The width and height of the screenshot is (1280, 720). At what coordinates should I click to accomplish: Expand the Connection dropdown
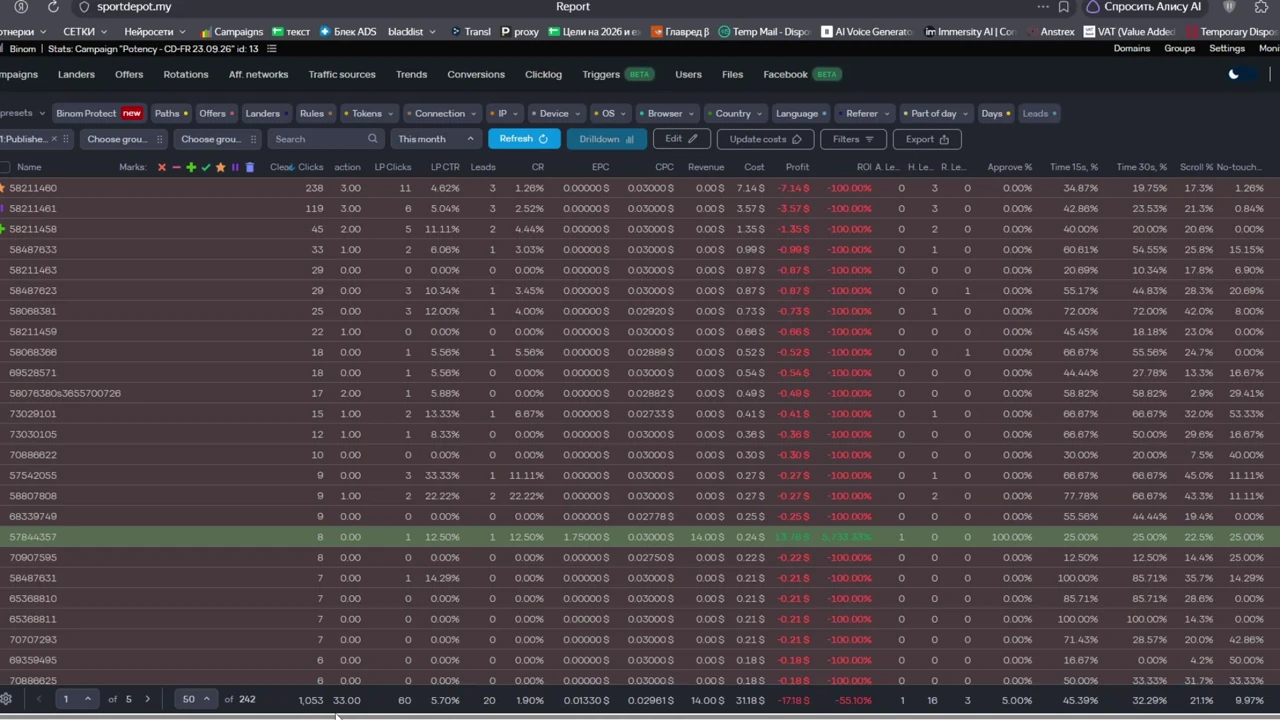[441, 113]
